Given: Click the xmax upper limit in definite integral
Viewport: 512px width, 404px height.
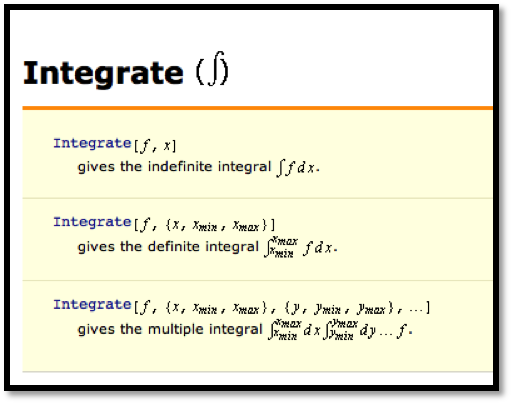Looking at the screenshot, I should (x=285, y=240).
